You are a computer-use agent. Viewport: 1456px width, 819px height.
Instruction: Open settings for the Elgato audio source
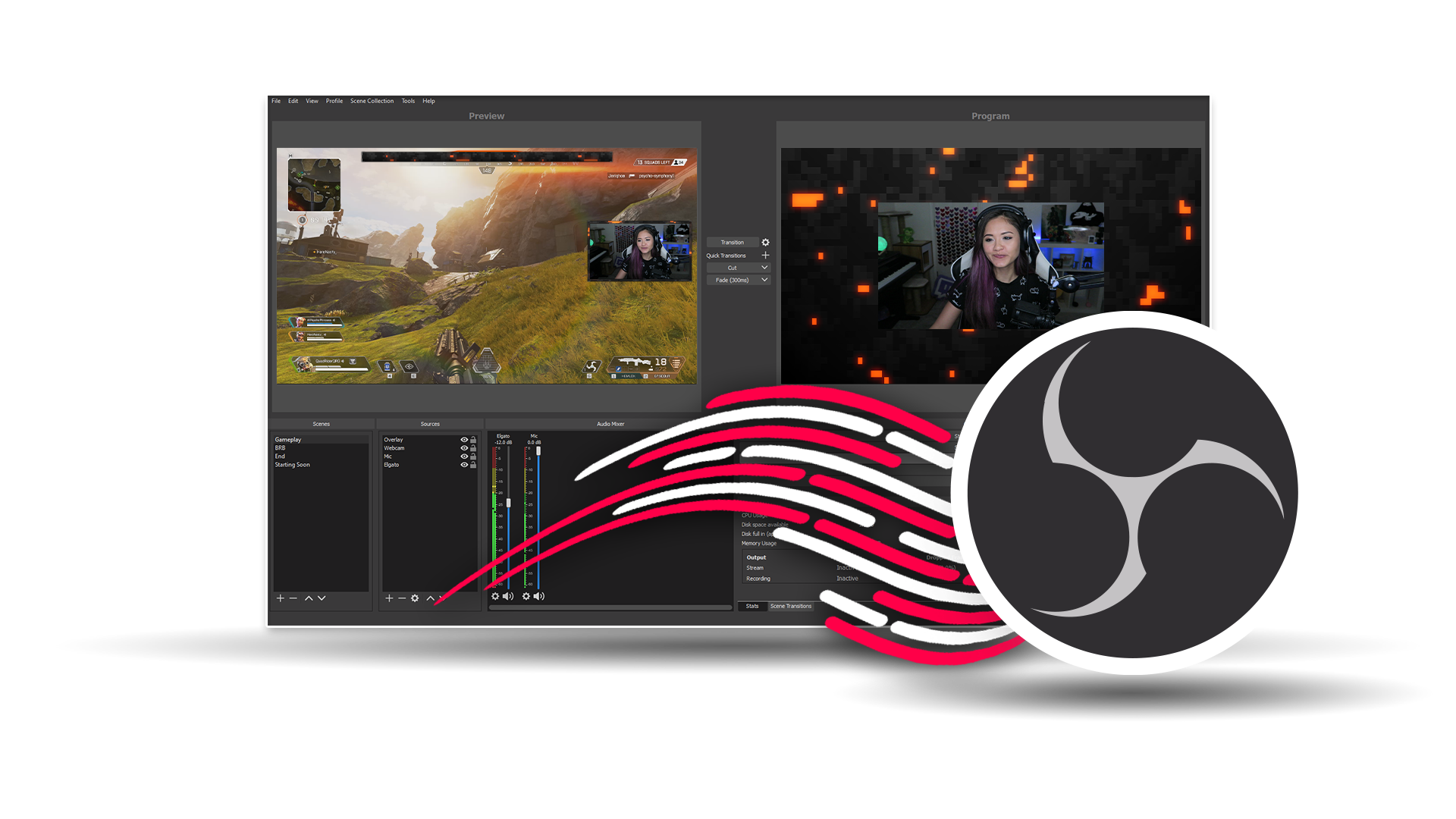[494, 596]
